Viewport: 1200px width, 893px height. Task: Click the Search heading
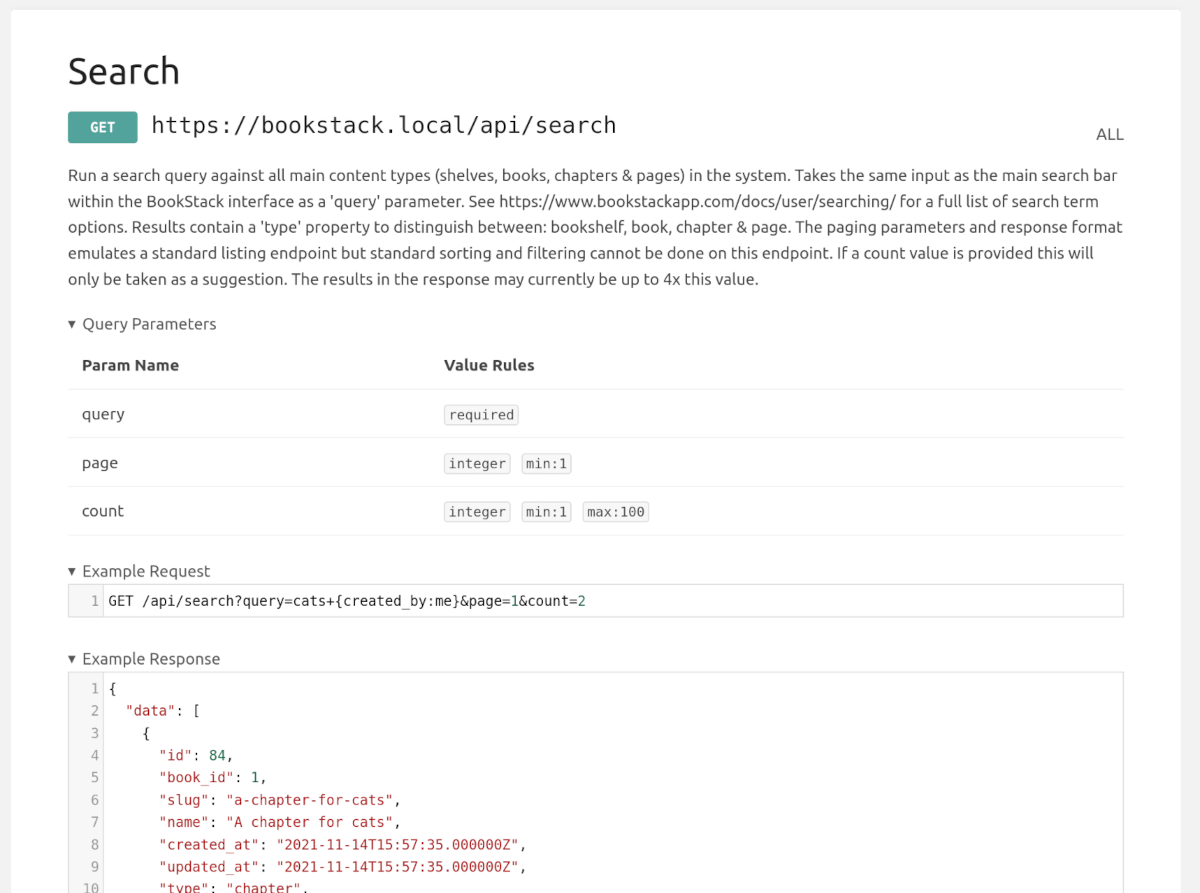click(x=124, y=71)
